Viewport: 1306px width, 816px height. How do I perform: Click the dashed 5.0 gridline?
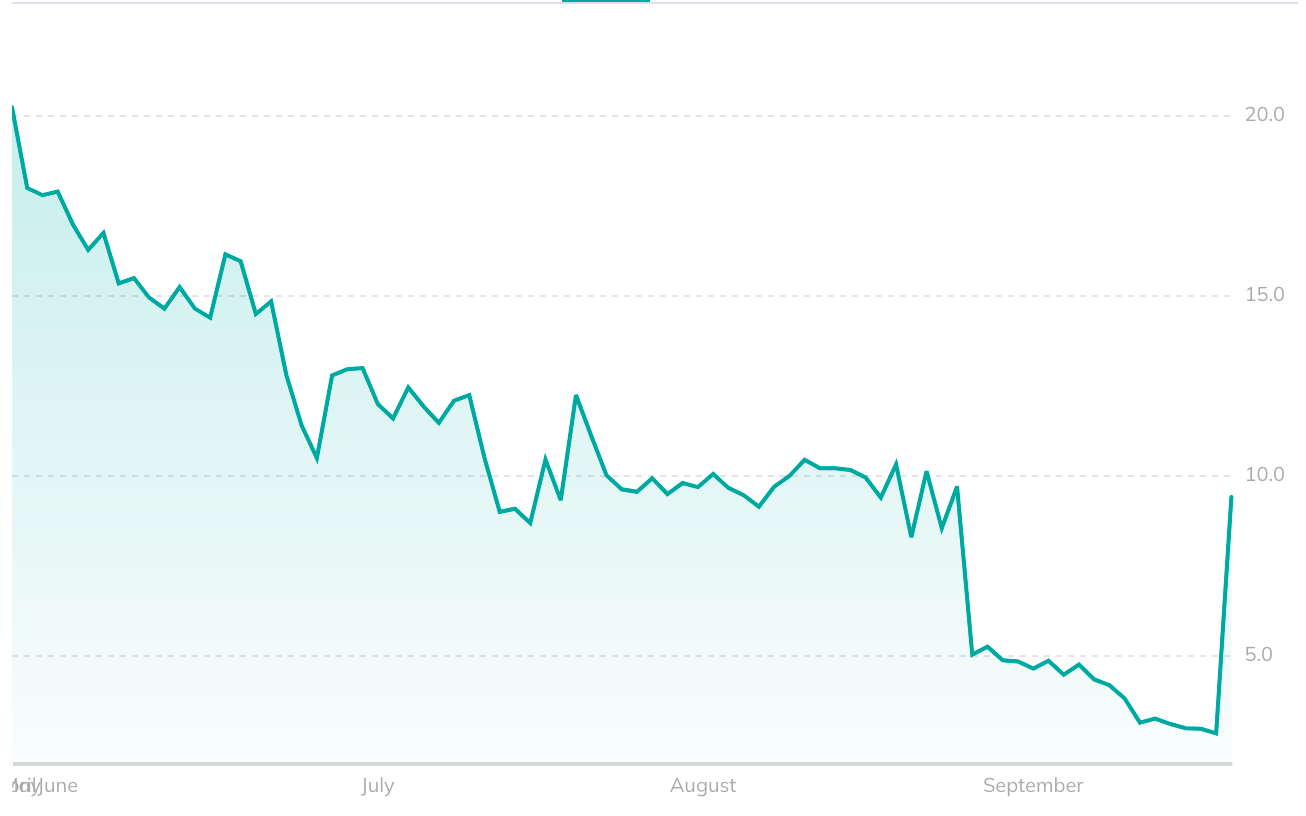click(622, 656)
